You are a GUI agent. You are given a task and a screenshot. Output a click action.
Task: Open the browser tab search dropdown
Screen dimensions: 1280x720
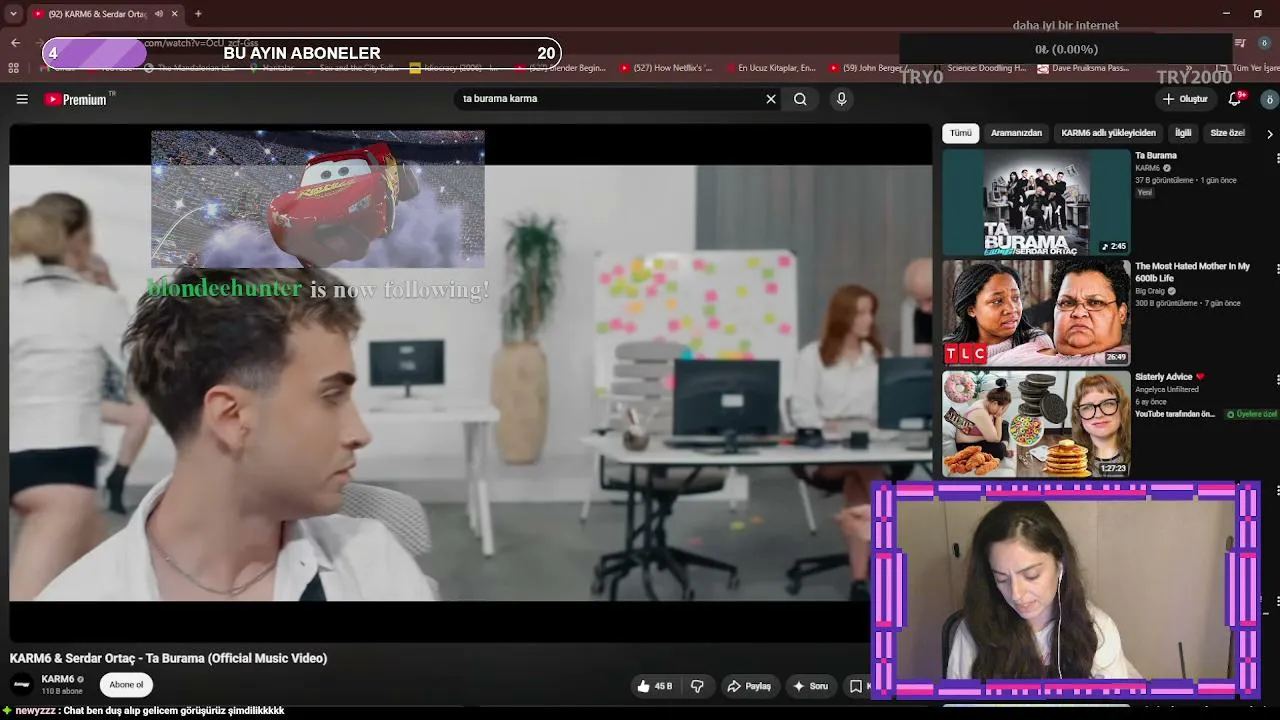13,14
